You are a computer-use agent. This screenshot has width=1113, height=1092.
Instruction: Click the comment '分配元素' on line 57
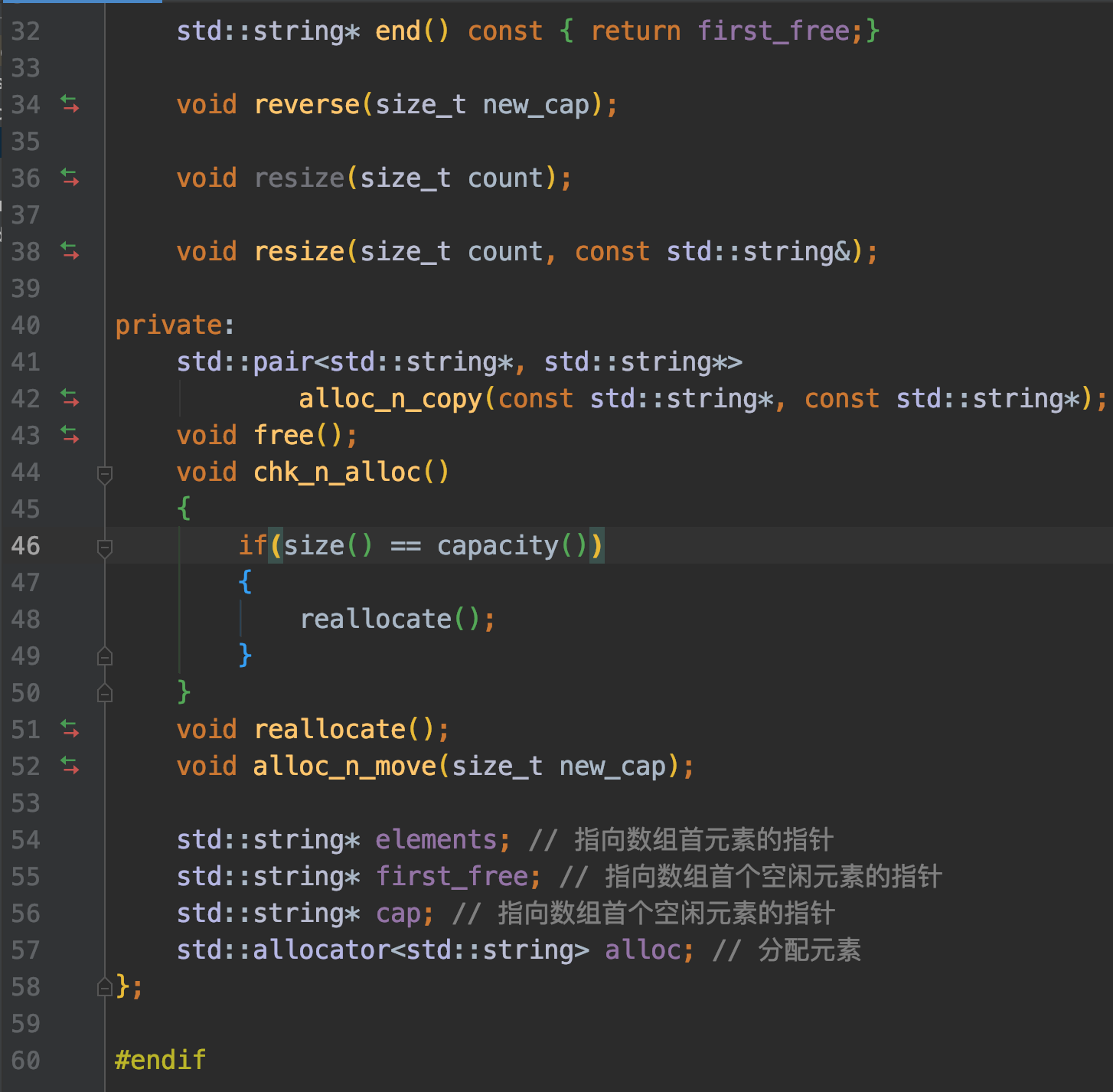pyautogui.click(x=810, y=950)
